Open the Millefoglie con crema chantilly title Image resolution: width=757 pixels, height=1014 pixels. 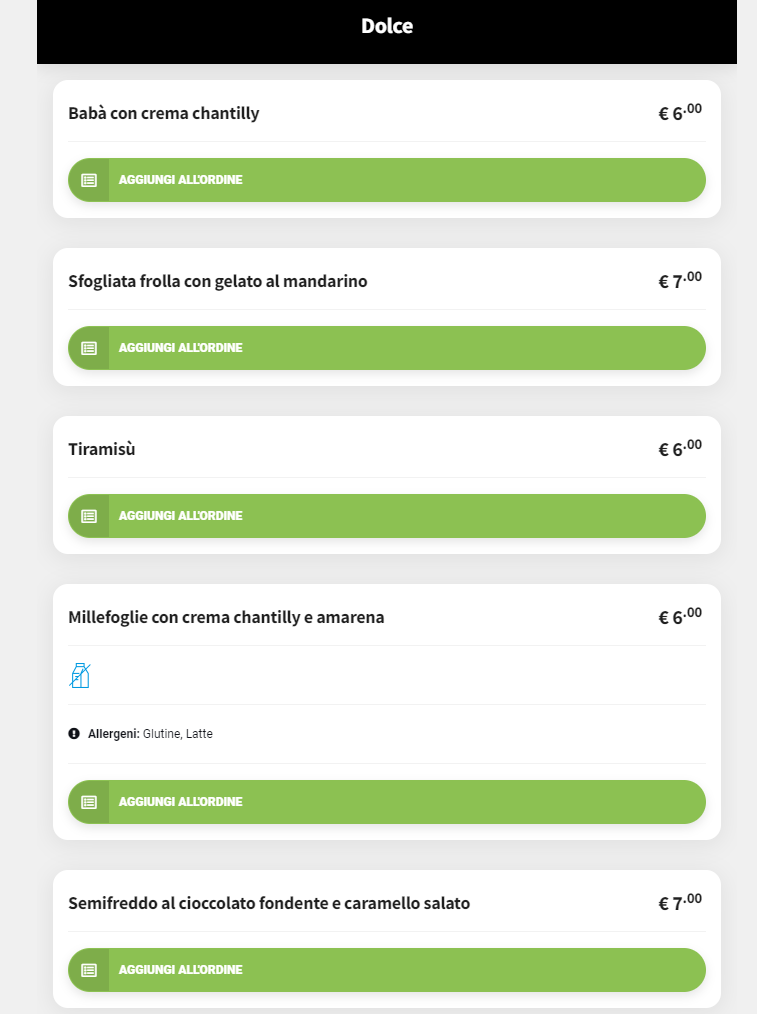click(x=226, y=617)
